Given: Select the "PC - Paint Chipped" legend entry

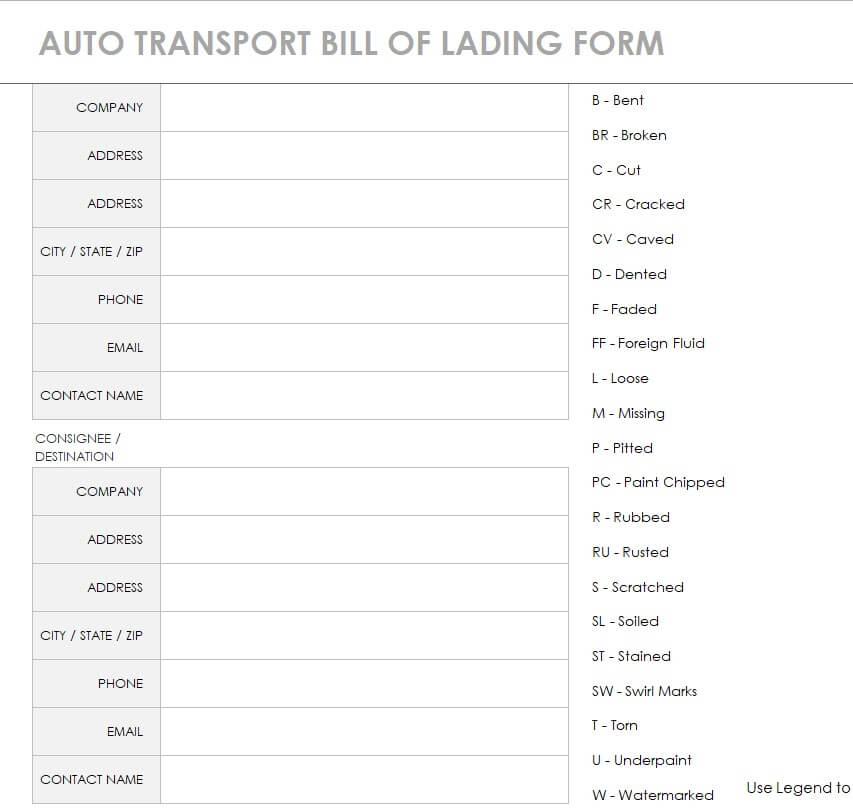Looking at the screenshot, I should 658,482.
